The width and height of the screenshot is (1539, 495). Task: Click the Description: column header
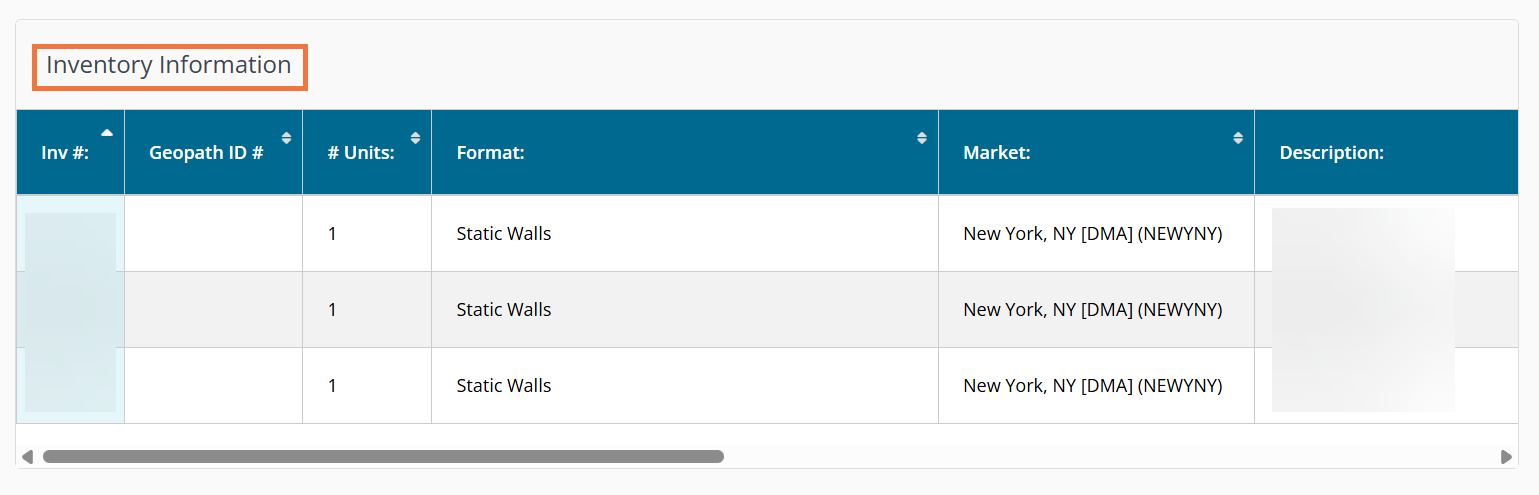(x=1331, y=154)
